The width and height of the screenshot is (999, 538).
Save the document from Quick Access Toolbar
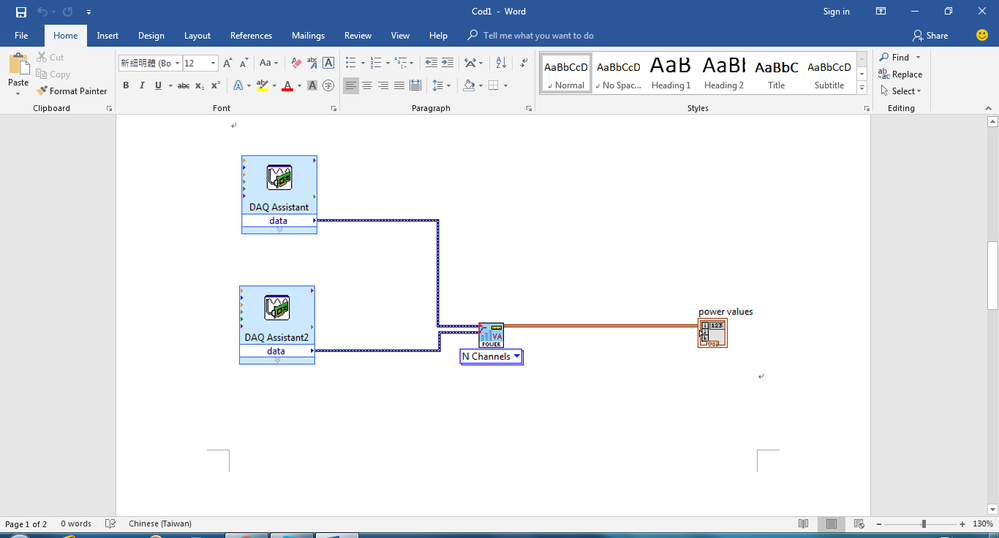pos(21,11)
